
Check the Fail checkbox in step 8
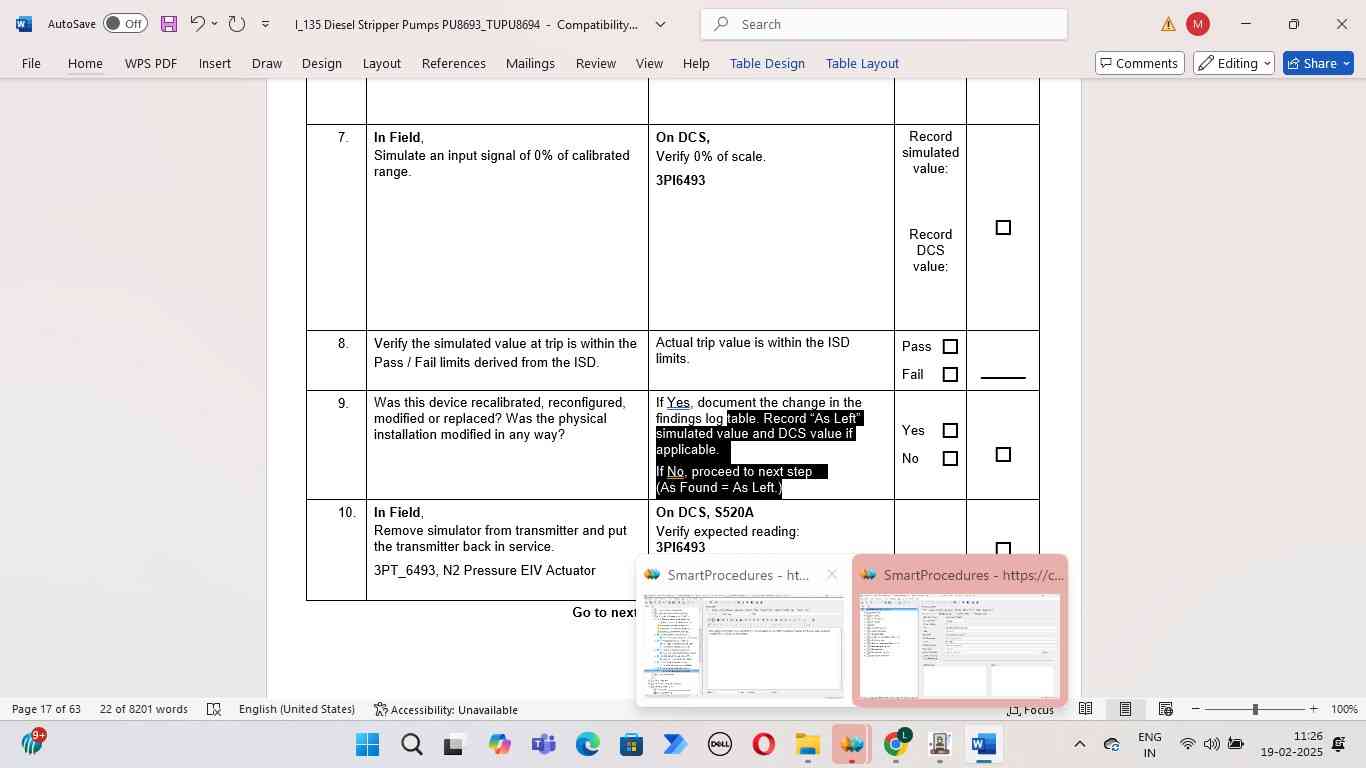point(950,375)
